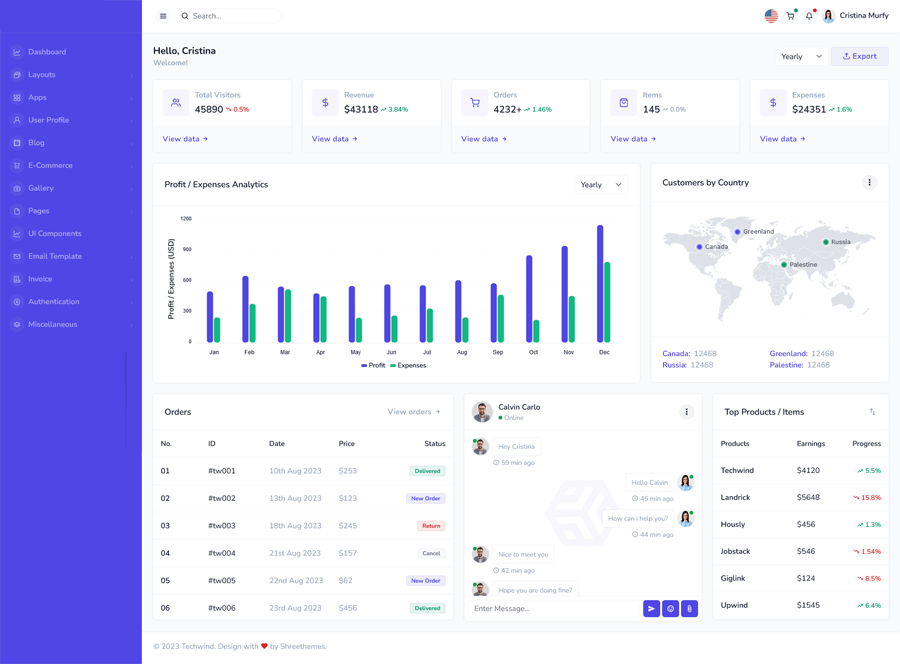This screenshot has width=900, height=664.
Task: Click the Export button
Action: pyautogui.click(x=859, y=57)
